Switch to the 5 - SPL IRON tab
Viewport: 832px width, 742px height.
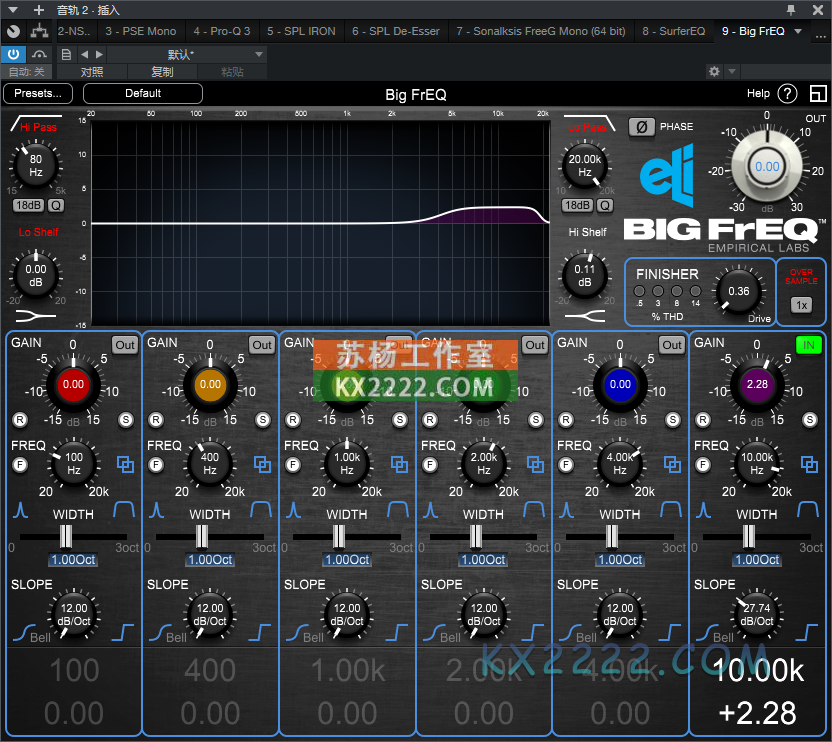pos(301,31)
